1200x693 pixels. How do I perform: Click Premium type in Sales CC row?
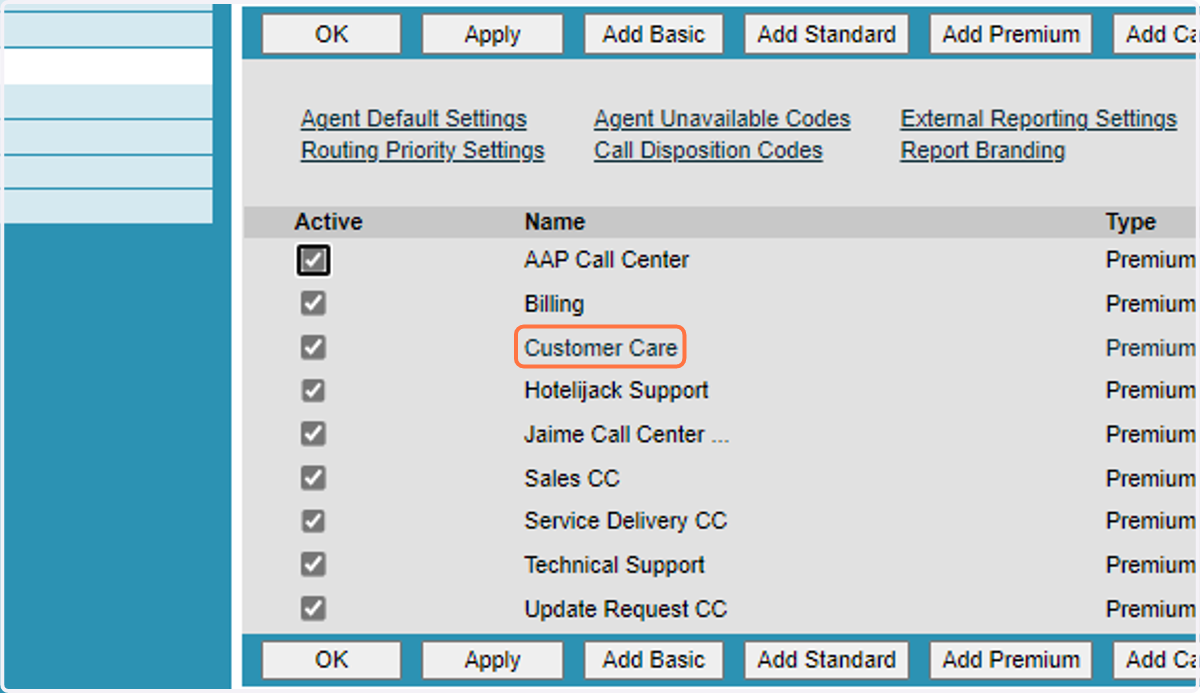click(1151, 479)
